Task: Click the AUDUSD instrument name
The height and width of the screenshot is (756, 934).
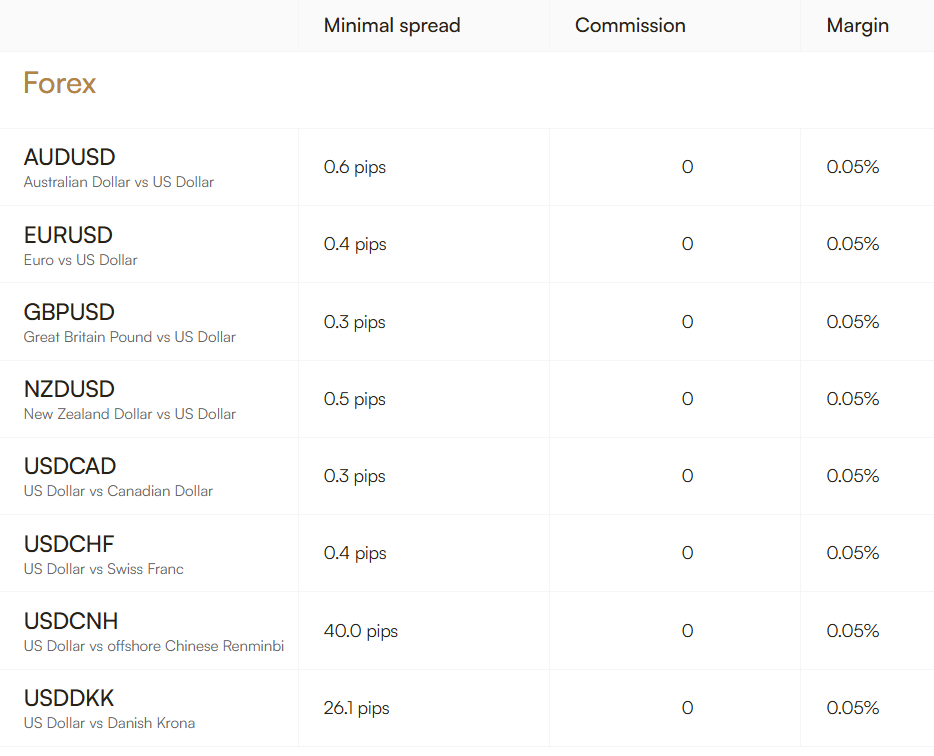Action: 70,158
